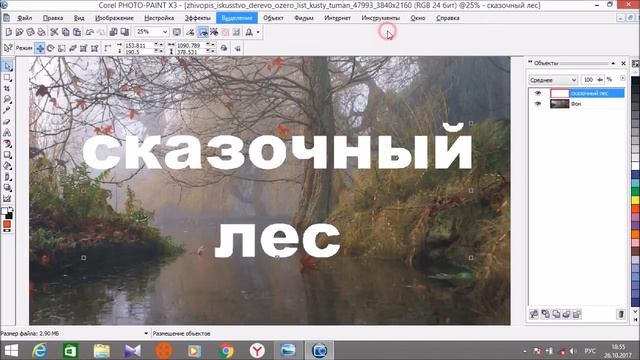Create a new document via toolbar
Screen dimensions: 640x360
click(9, 32)
